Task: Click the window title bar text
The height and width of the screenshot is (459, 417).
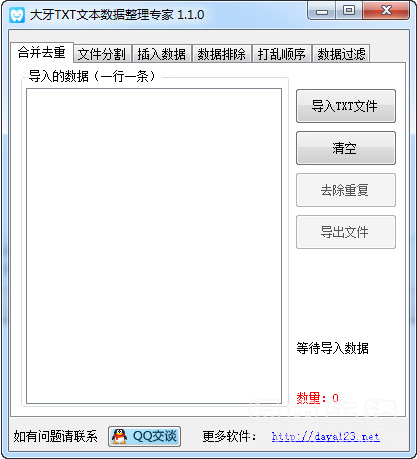Action: click(117, 15)
